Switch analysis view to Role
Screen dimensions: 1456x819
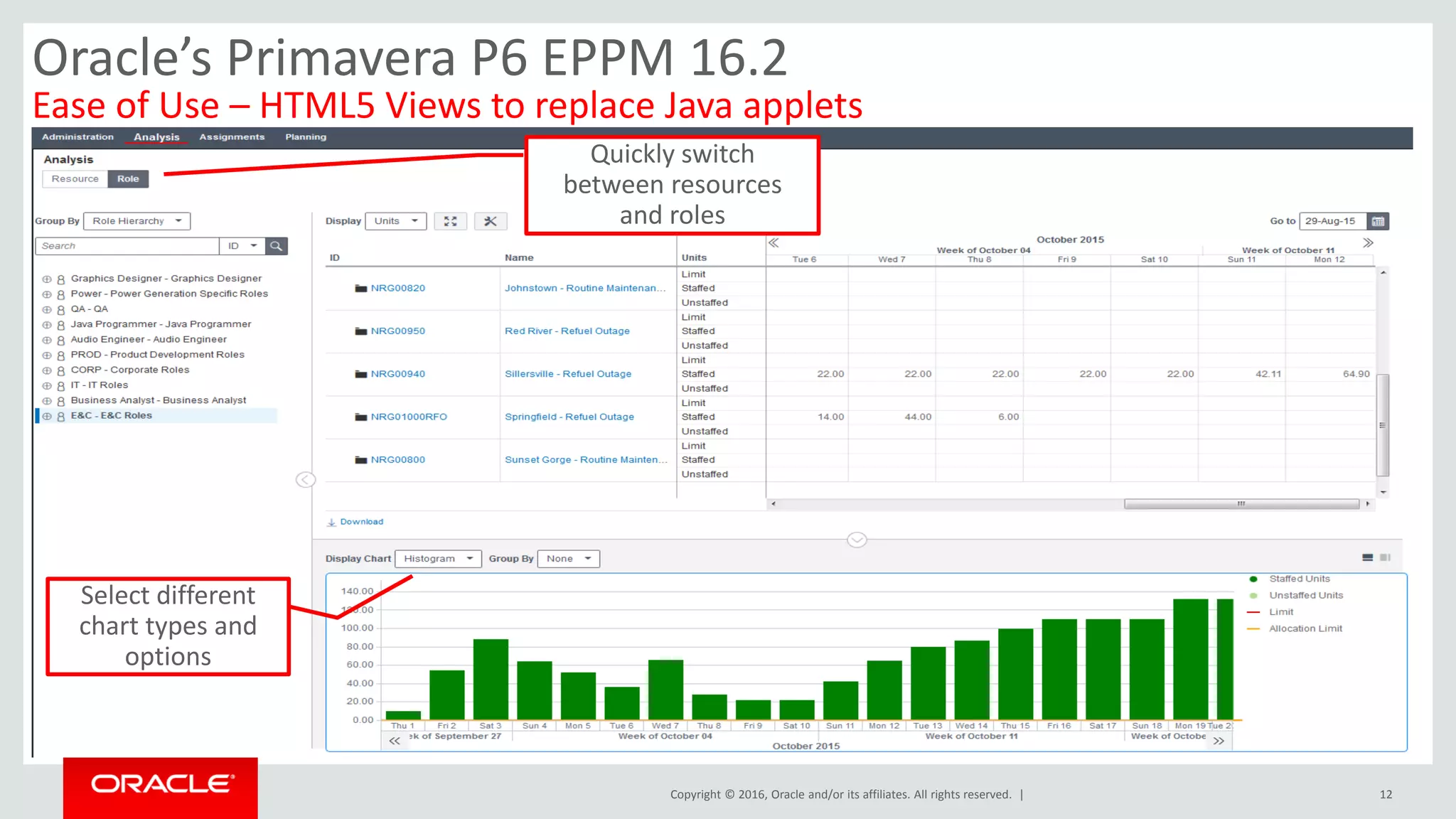click(128, 179)
